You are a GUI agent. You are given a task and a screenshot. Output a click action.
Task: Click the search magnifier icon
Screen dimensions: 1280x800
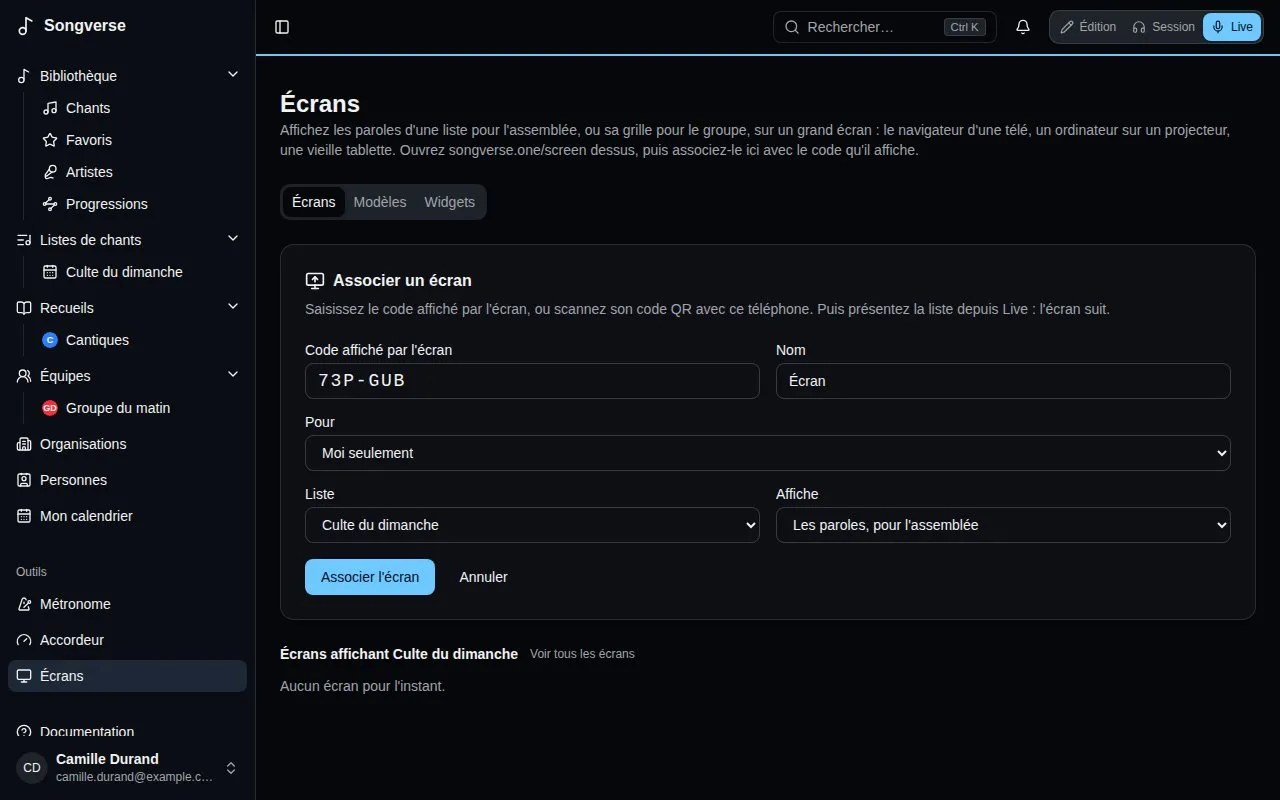pyautogui.click(x=792, y=27)
